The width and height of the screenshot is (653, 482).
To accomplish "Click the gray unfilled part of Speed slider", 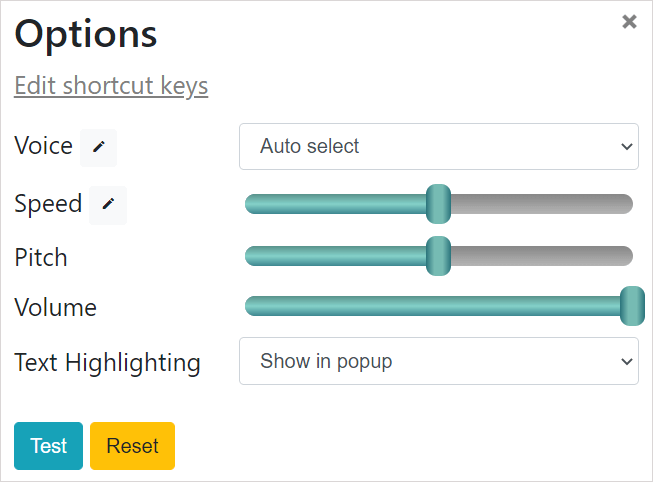I will click(x=540, y=204).
